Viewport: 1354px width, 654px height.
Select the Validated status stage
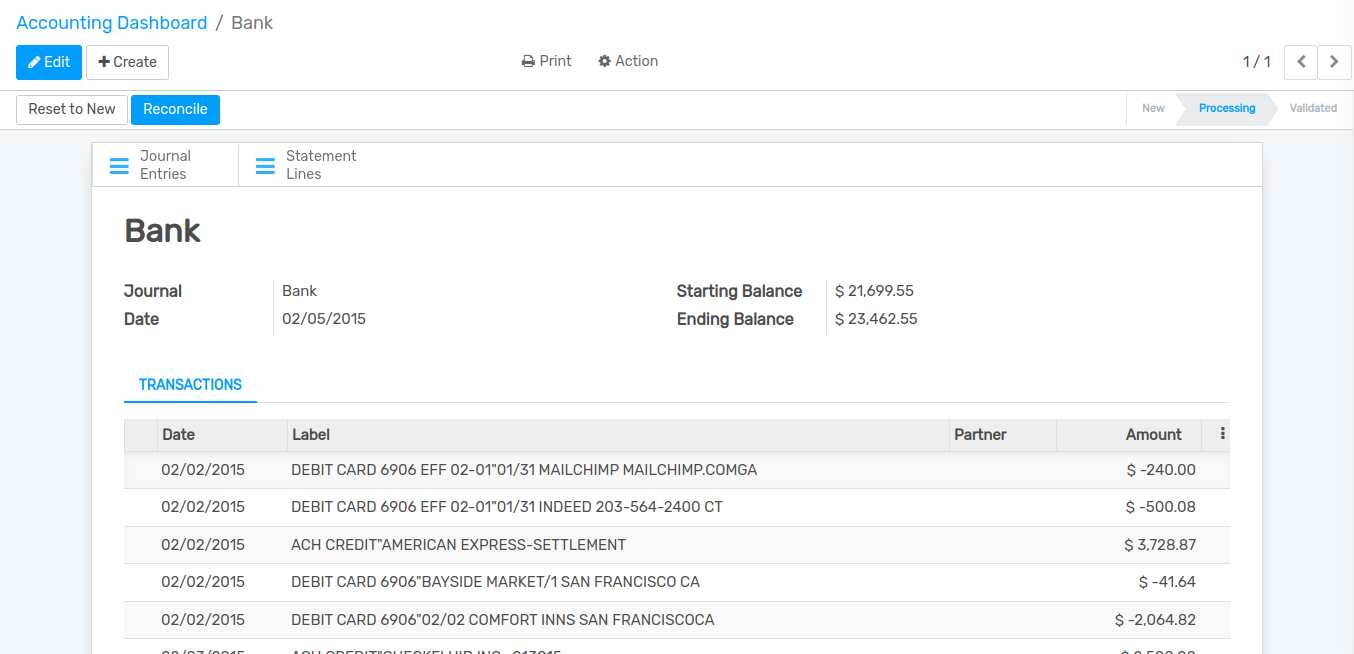pyautogui.click(x=1312, y=108)
